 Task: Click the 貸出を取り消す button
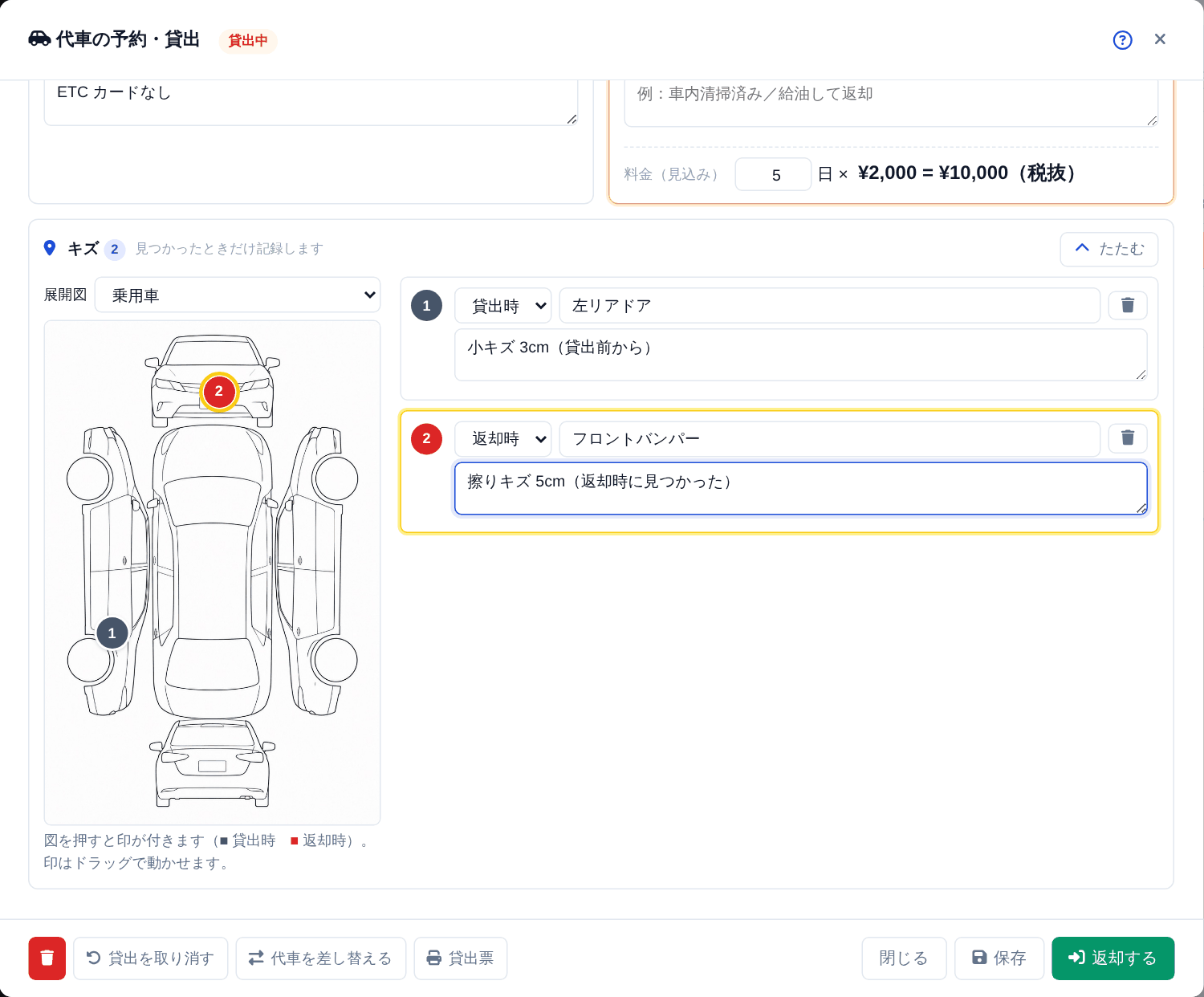click(151, 958)
